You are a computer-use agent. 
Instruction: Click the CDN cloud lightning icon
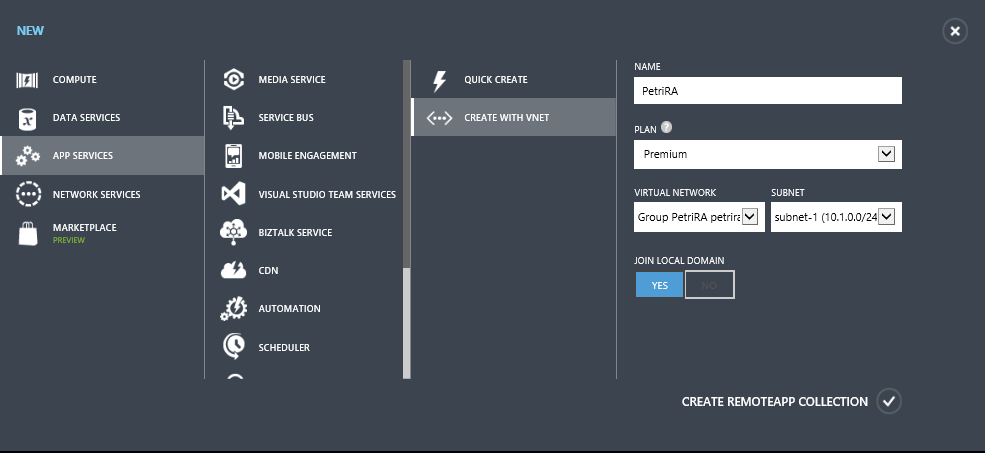tap(233, 271)
